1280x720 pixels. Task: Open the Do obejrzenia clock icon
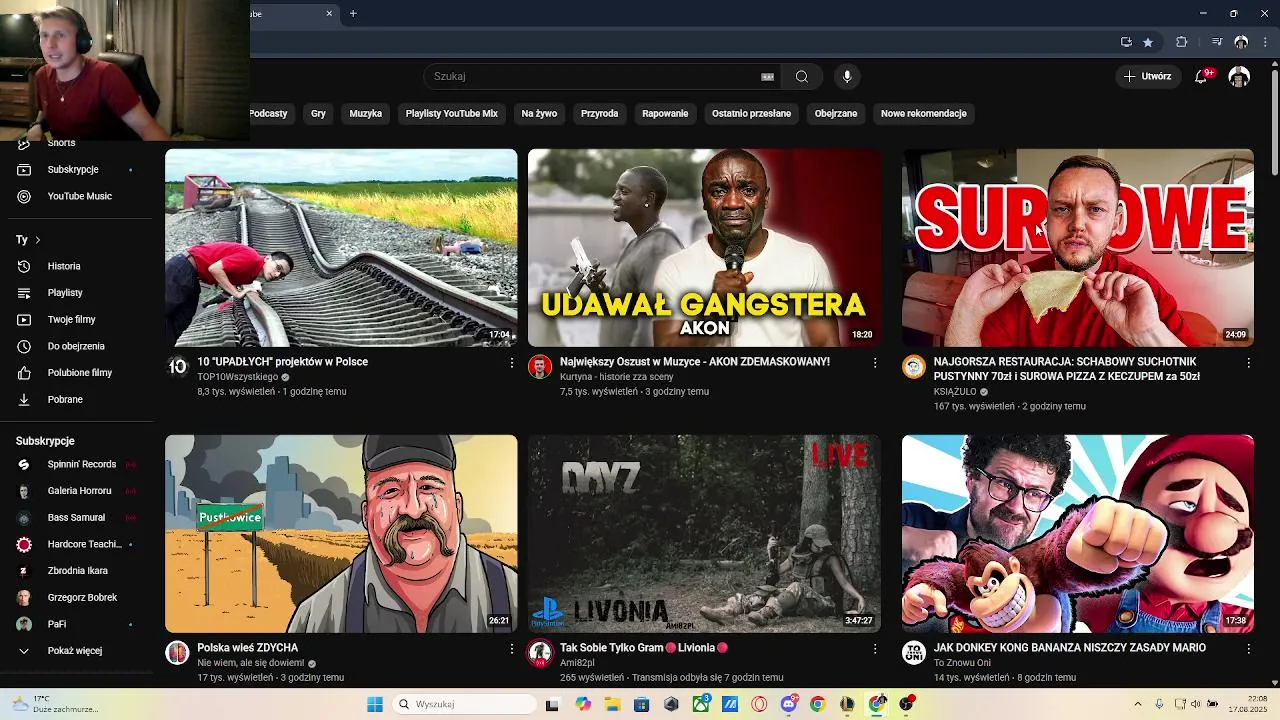coord(24,346)
